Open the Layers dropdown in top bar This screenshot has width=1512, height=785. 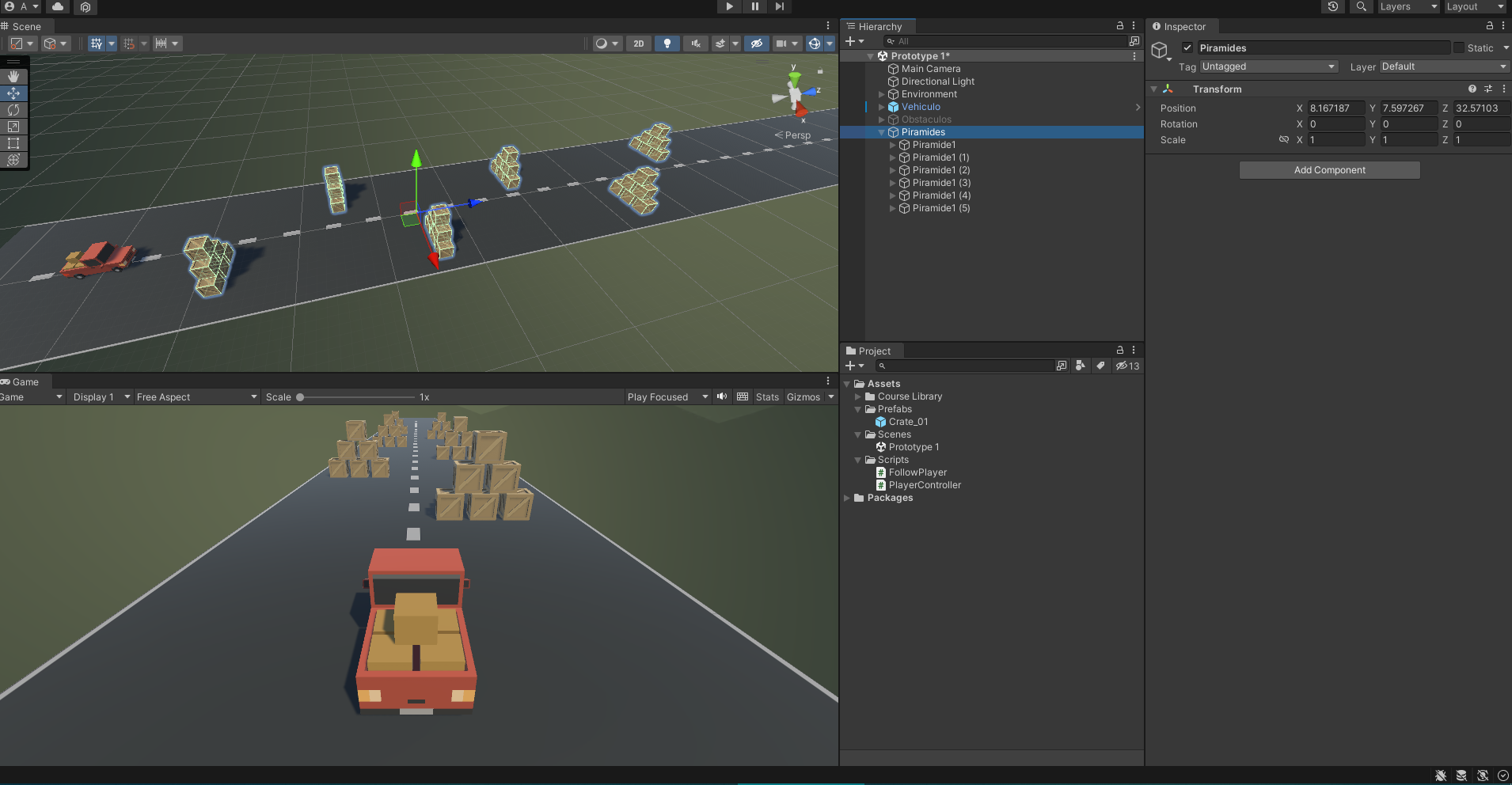tap(1409, 6)
